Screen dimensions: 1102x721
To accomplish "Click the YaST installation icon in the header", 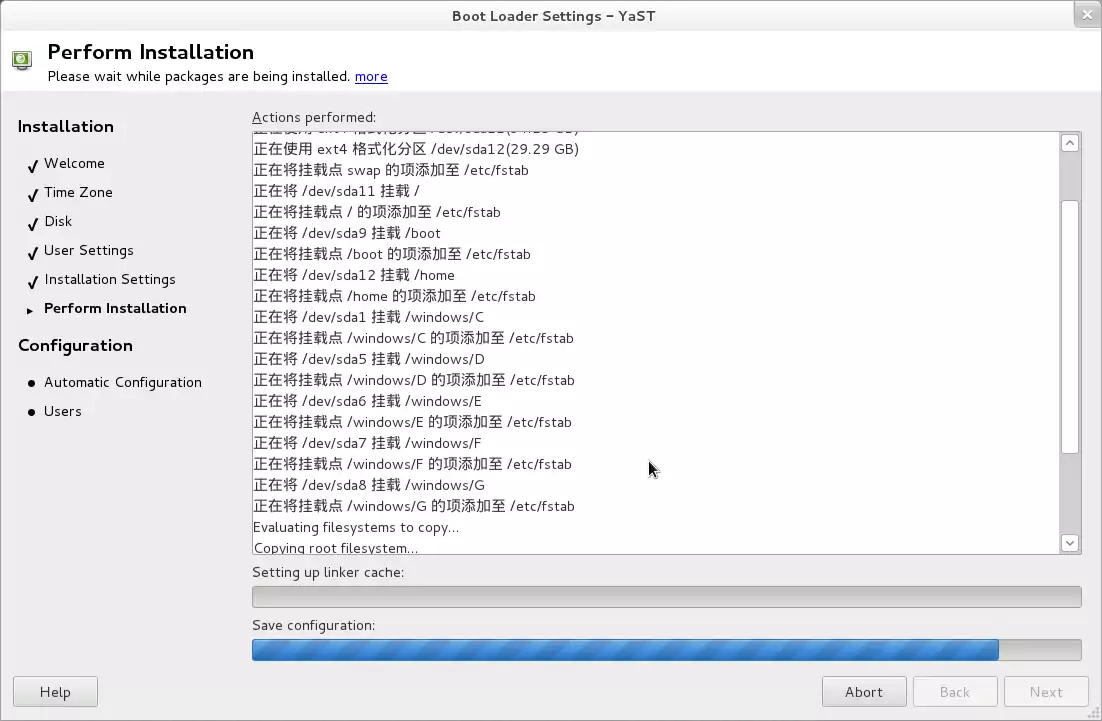I will click(x=22, y=60).
